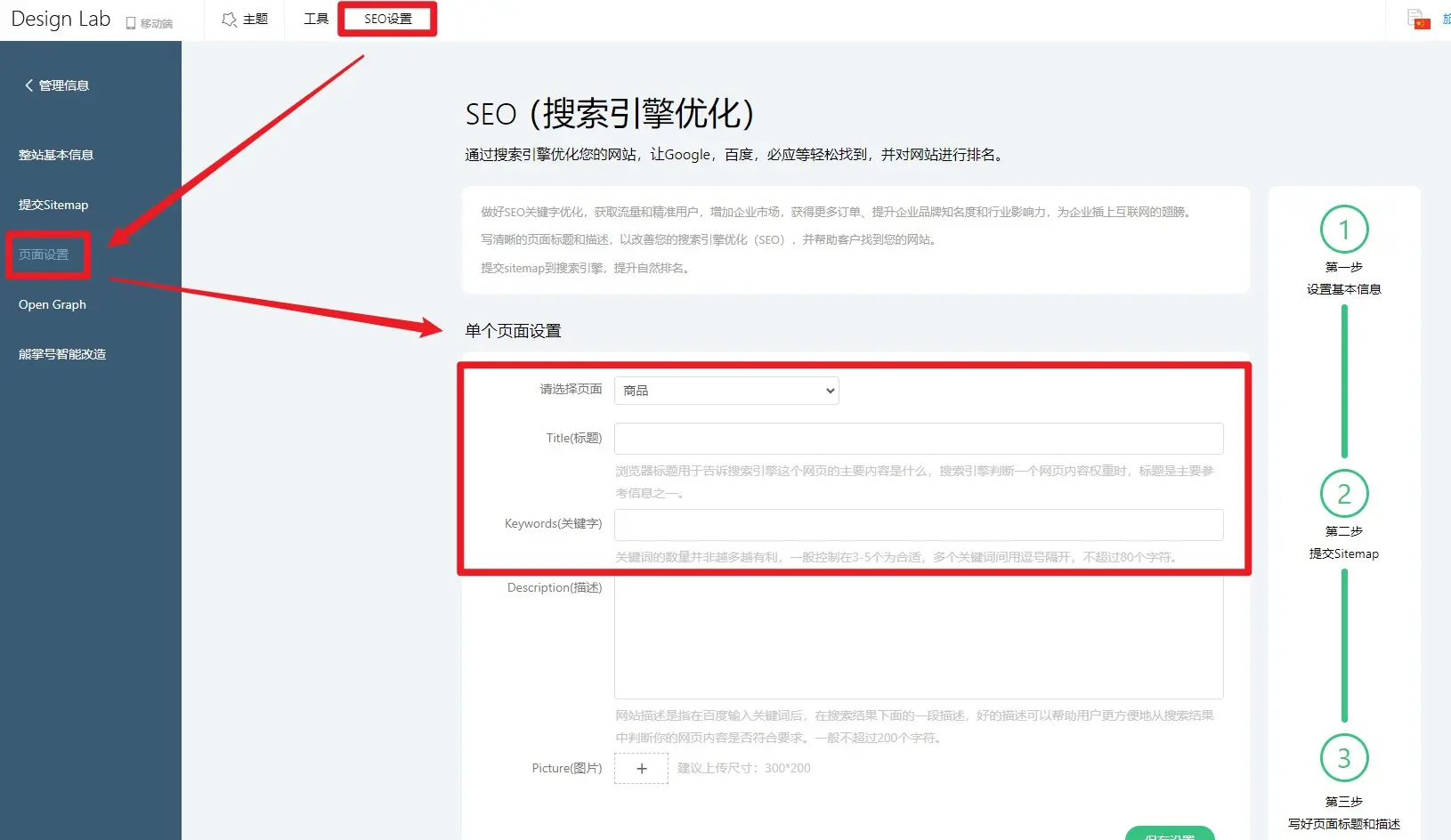Open the 请选择页面 page dropdown

coord(726,391)
